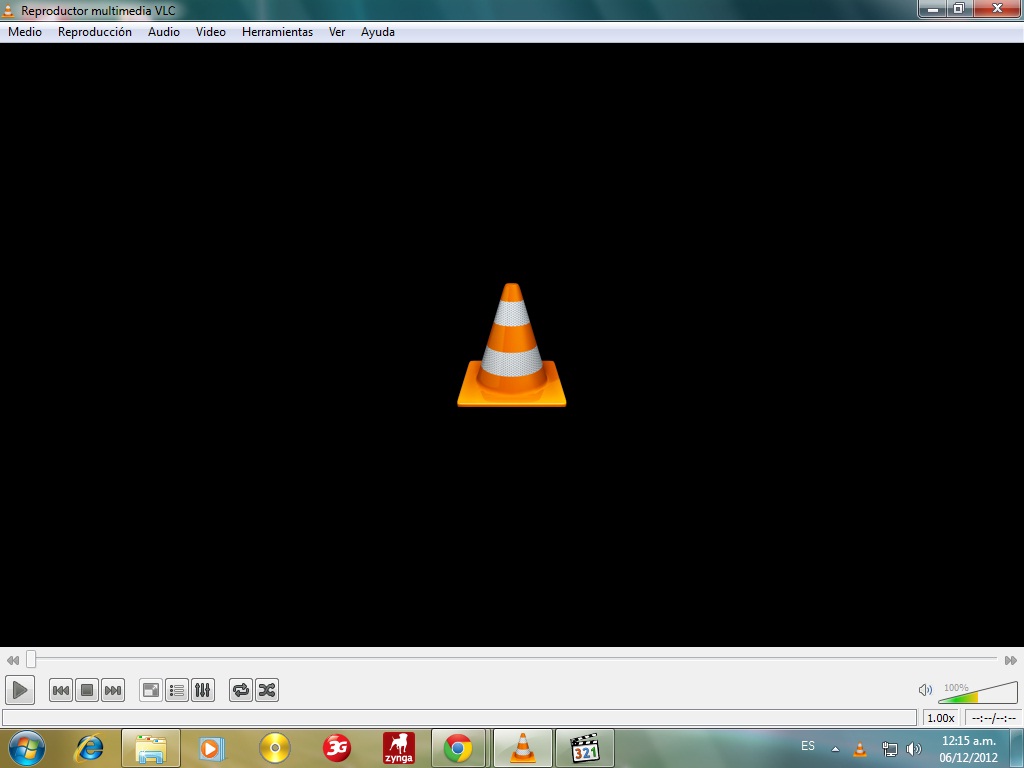Screen dimensions: 1024x768
Task: Click the VLC cone logo in video area
Action: point(511,345)
